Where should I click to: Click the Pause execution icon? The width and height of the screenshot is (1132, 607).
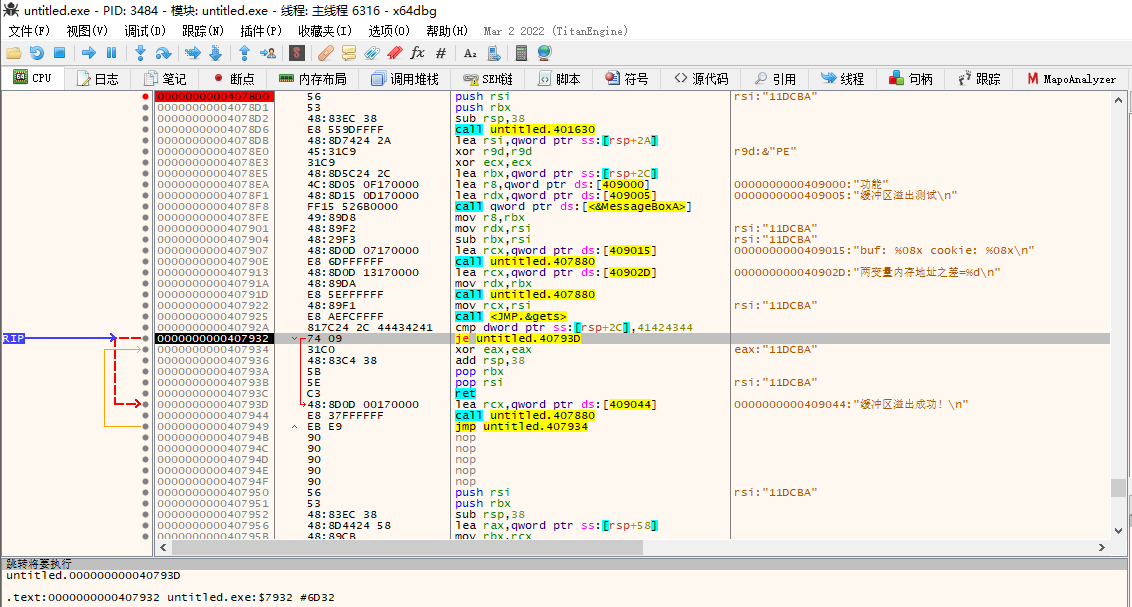111,53
